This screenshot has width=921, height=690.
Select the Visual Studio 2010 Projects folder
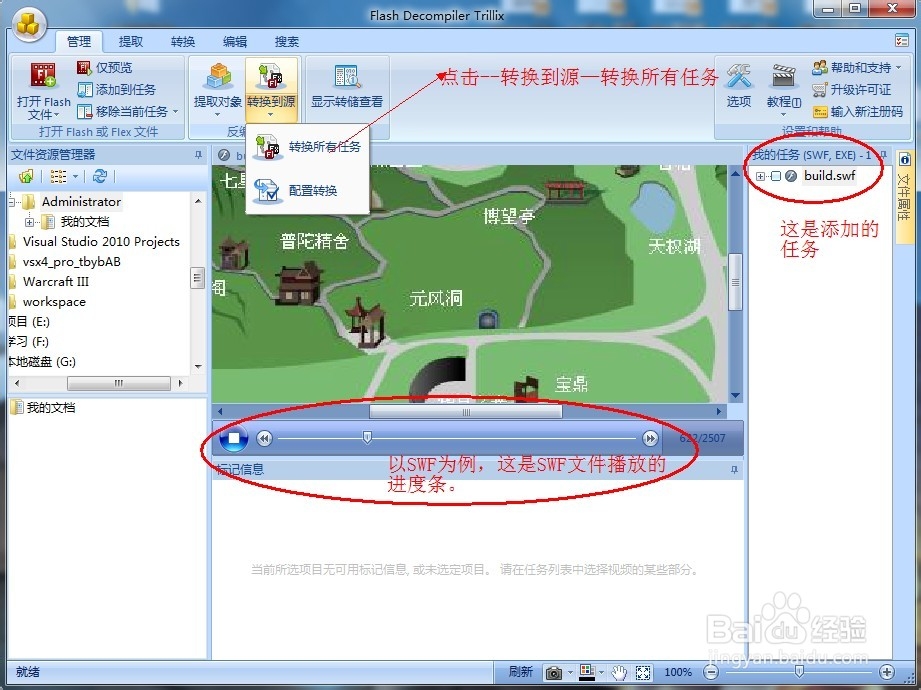[x=100, y=242]
